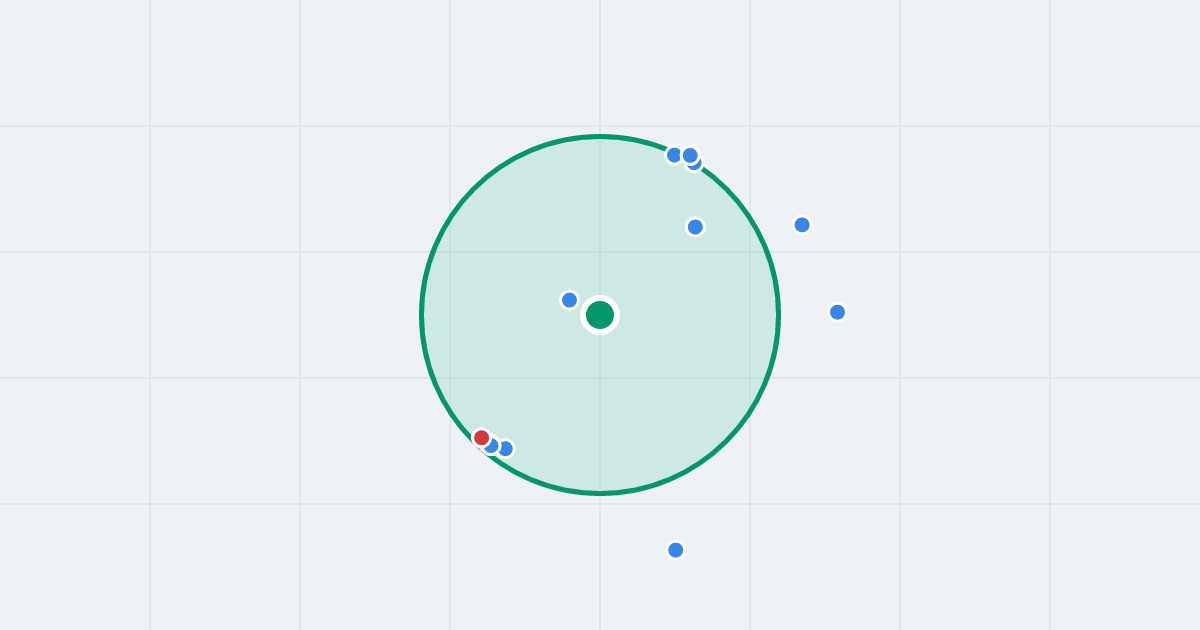
Task: Select the blue dot closest to the green center
Action: click(570, 300)
